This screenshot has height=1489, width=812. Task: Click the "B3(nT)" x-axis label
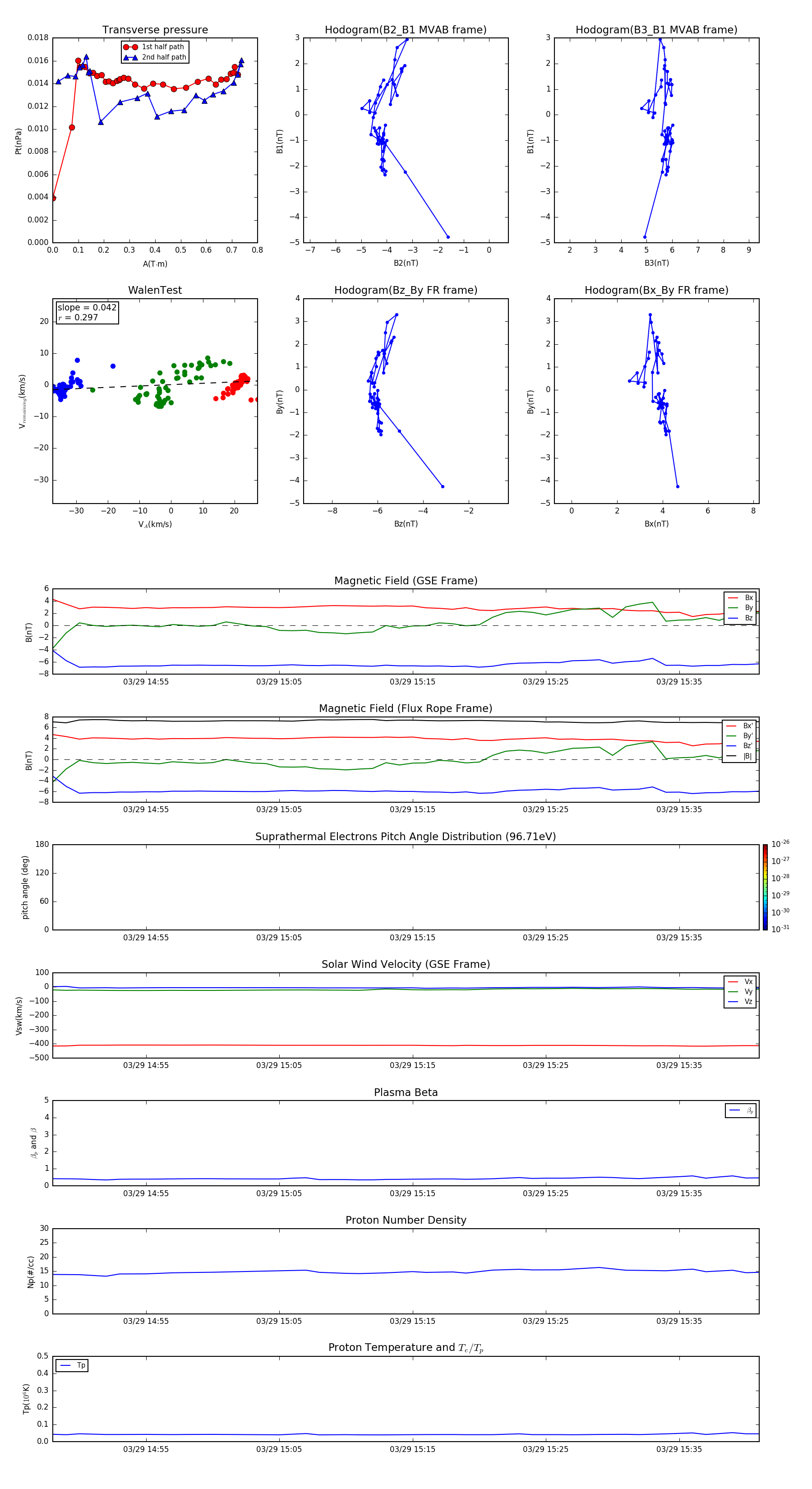point(656,263)
